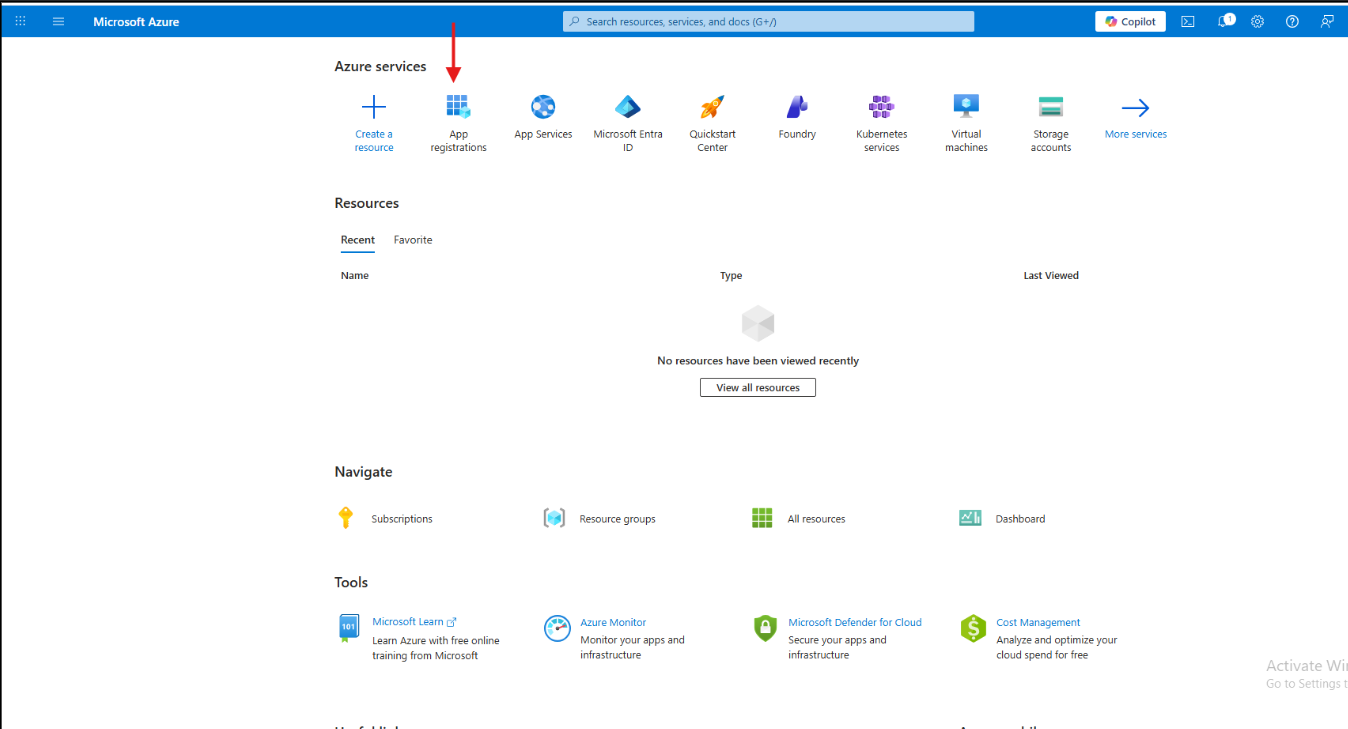The height and width of the screenshot is (729, 1348).
Task: Open portal settings gear
Action: click(1258, 21)
